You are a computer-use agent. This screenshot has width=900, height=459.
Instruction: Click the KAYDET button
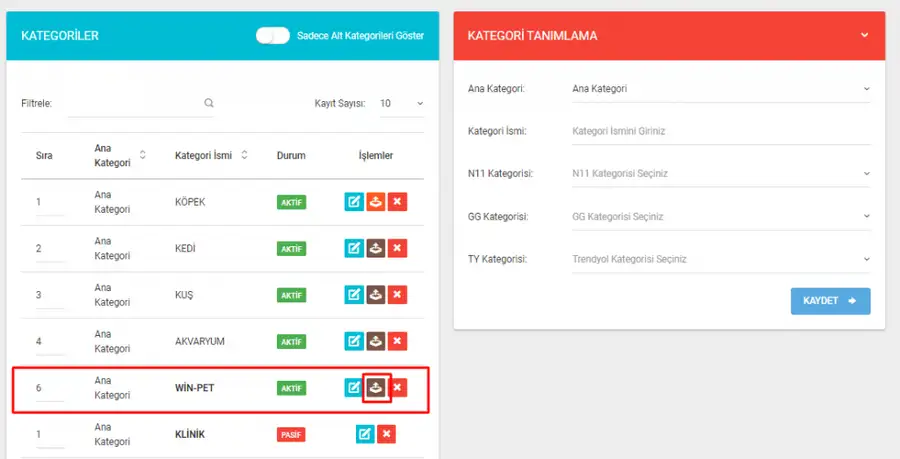point(831,301)
